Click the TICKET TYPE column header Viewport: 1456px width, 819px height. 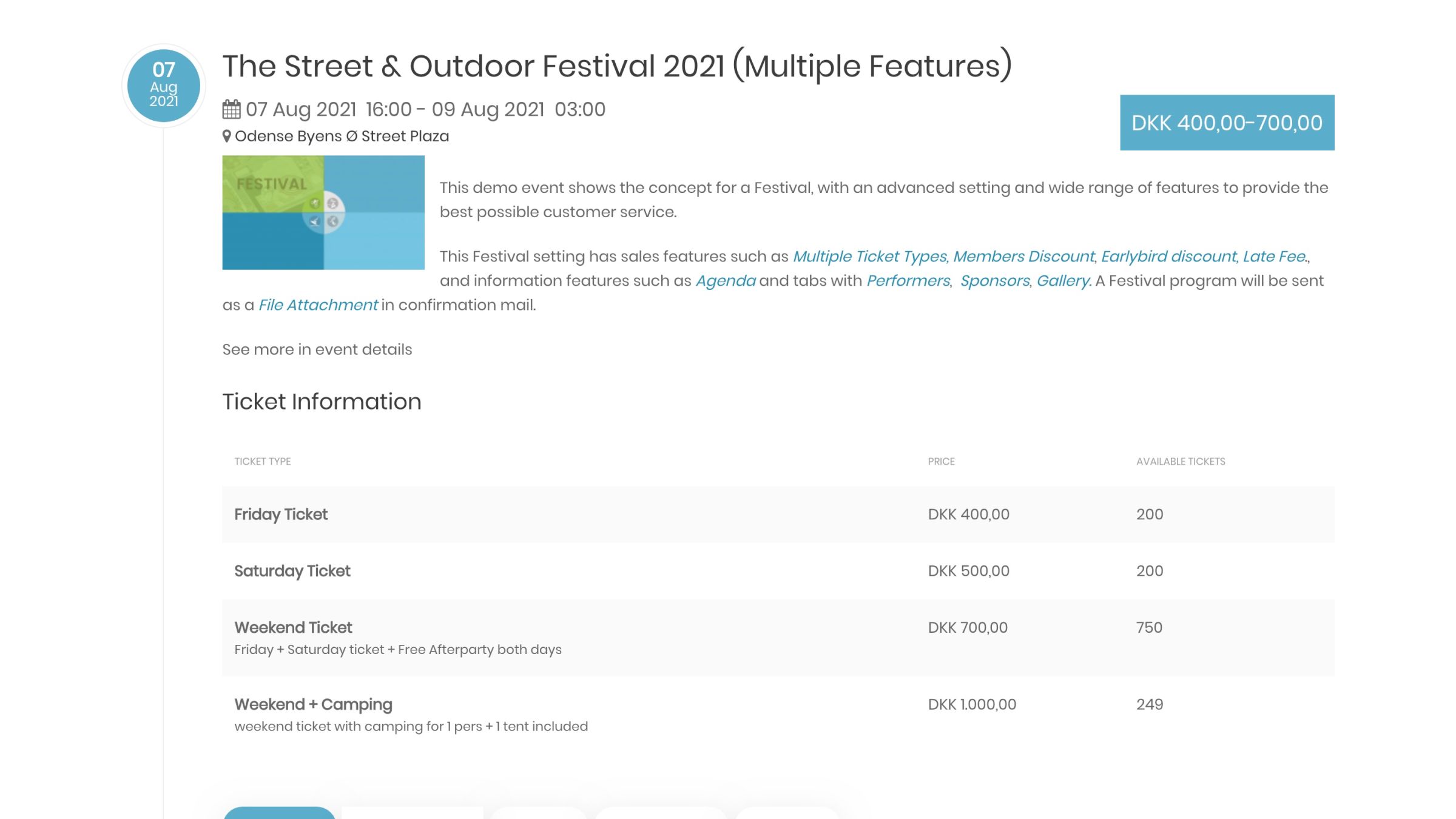(263, 462)
